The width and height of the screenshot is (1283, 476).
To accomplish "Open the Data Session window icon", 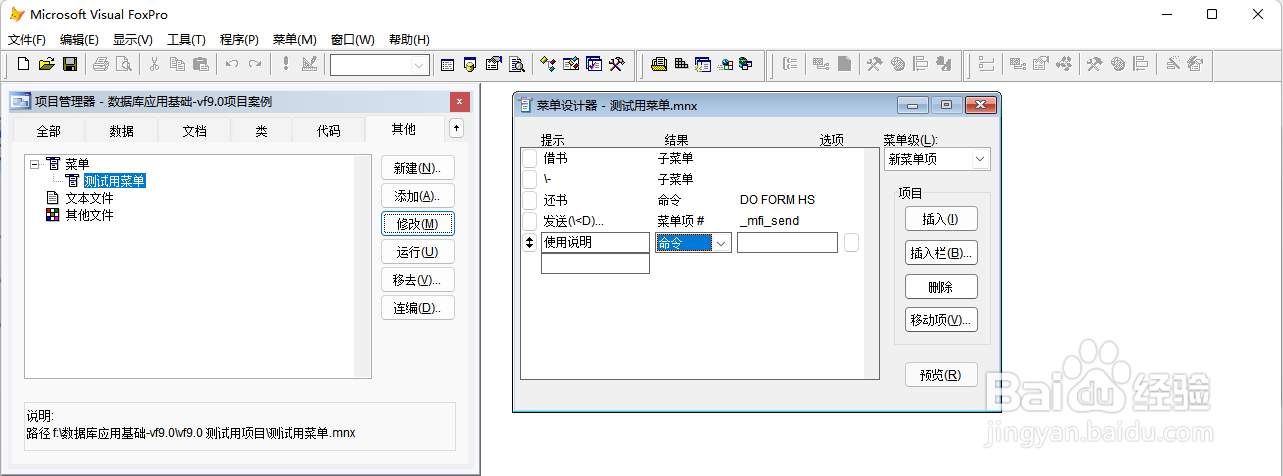I will pyautogui.click(x=470, y=64).
